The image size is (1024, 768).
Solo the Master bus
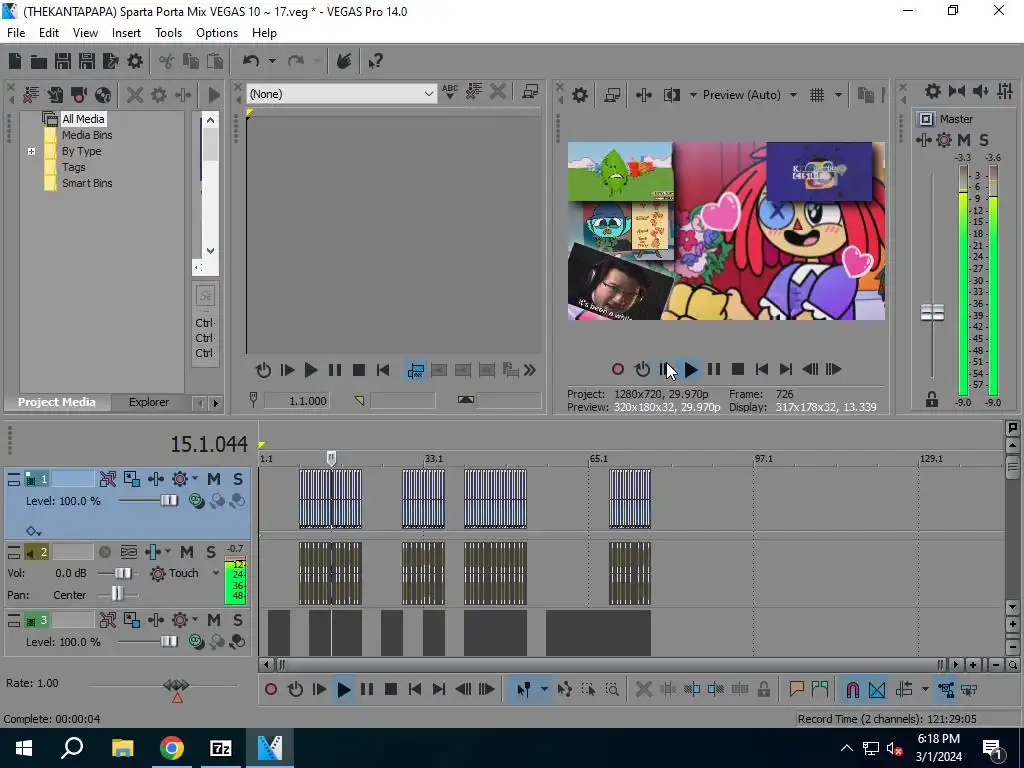point(984,140)
